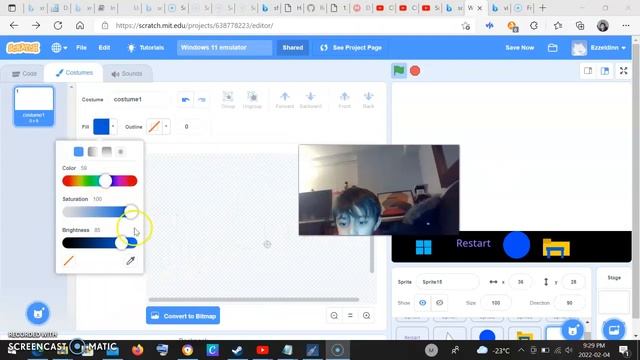Hide the sprite with crossed-eye icon

(x=440, y=303)
